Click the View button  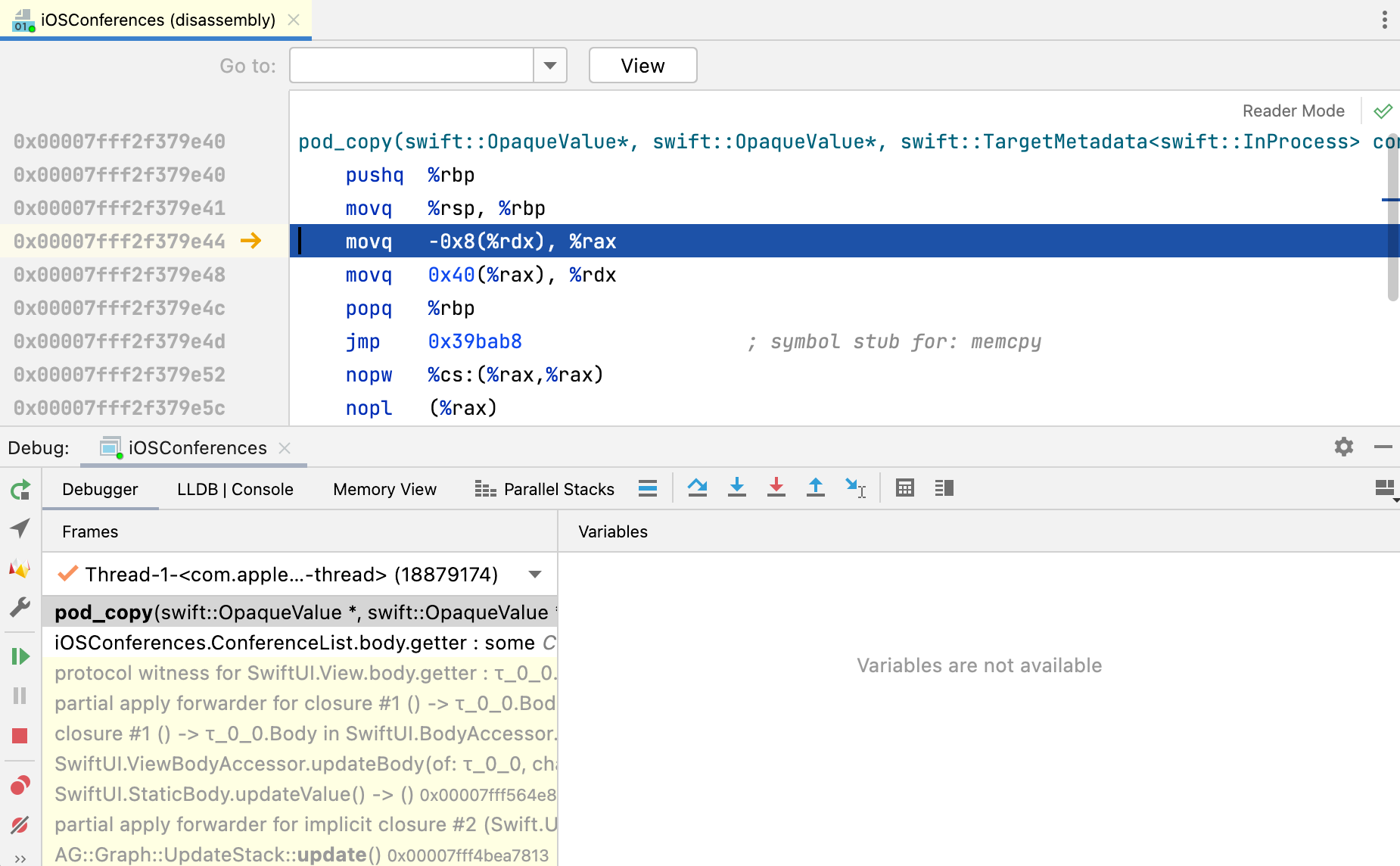point(642,66)
